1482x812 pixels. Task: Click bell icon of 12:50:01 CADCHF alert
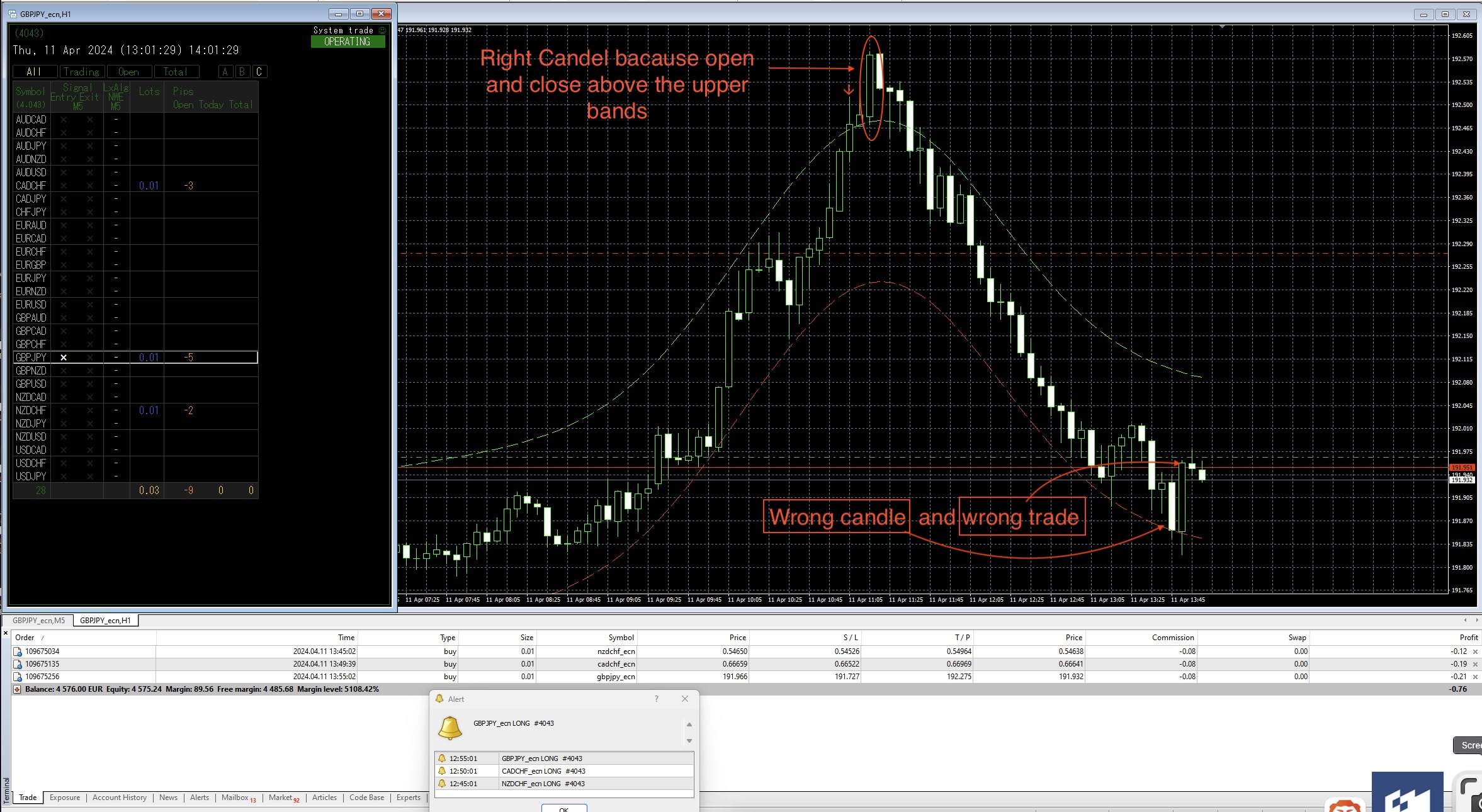tap(442, 771)
